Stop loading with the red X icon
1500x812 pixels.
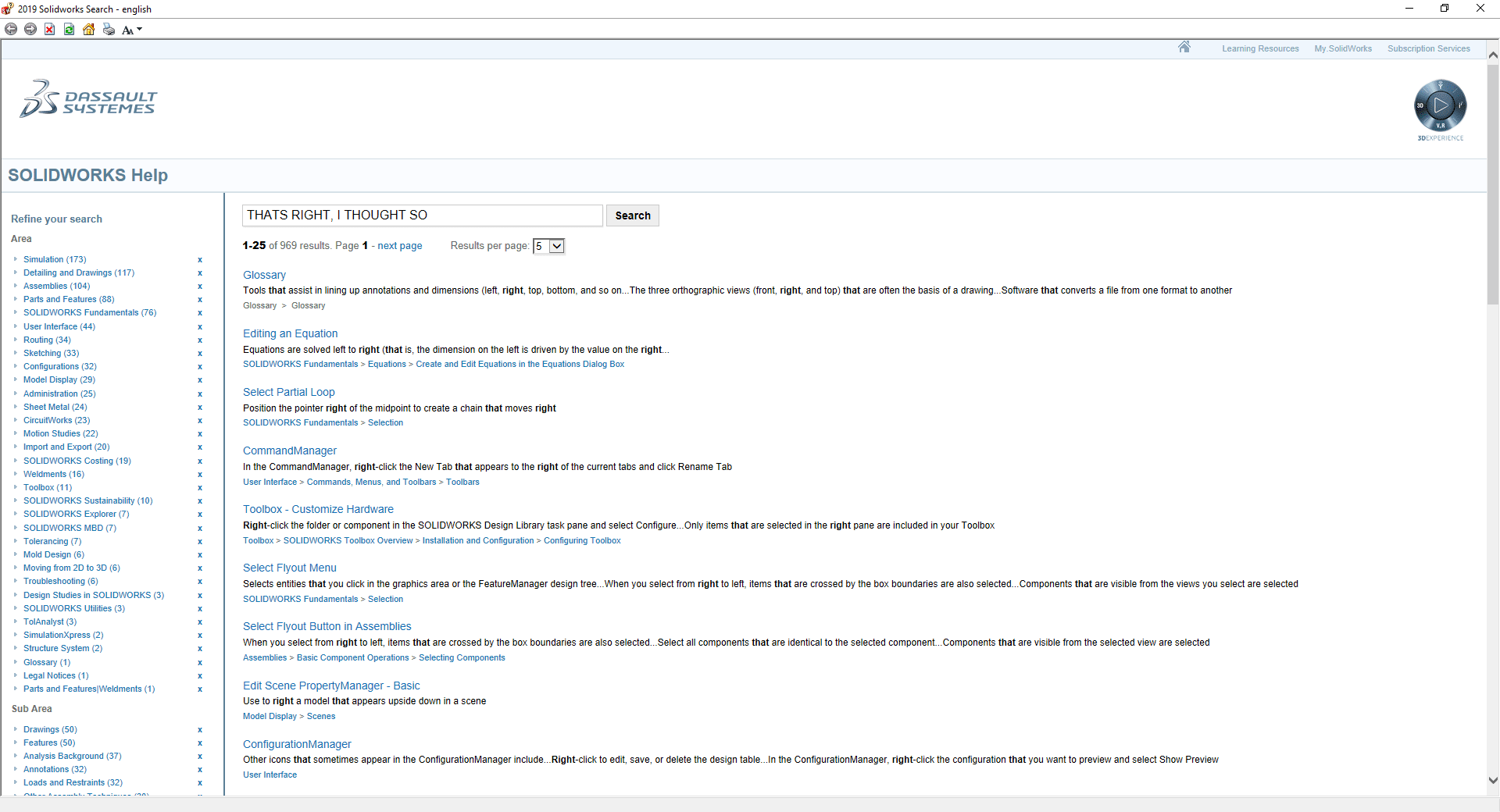[50, 30]
